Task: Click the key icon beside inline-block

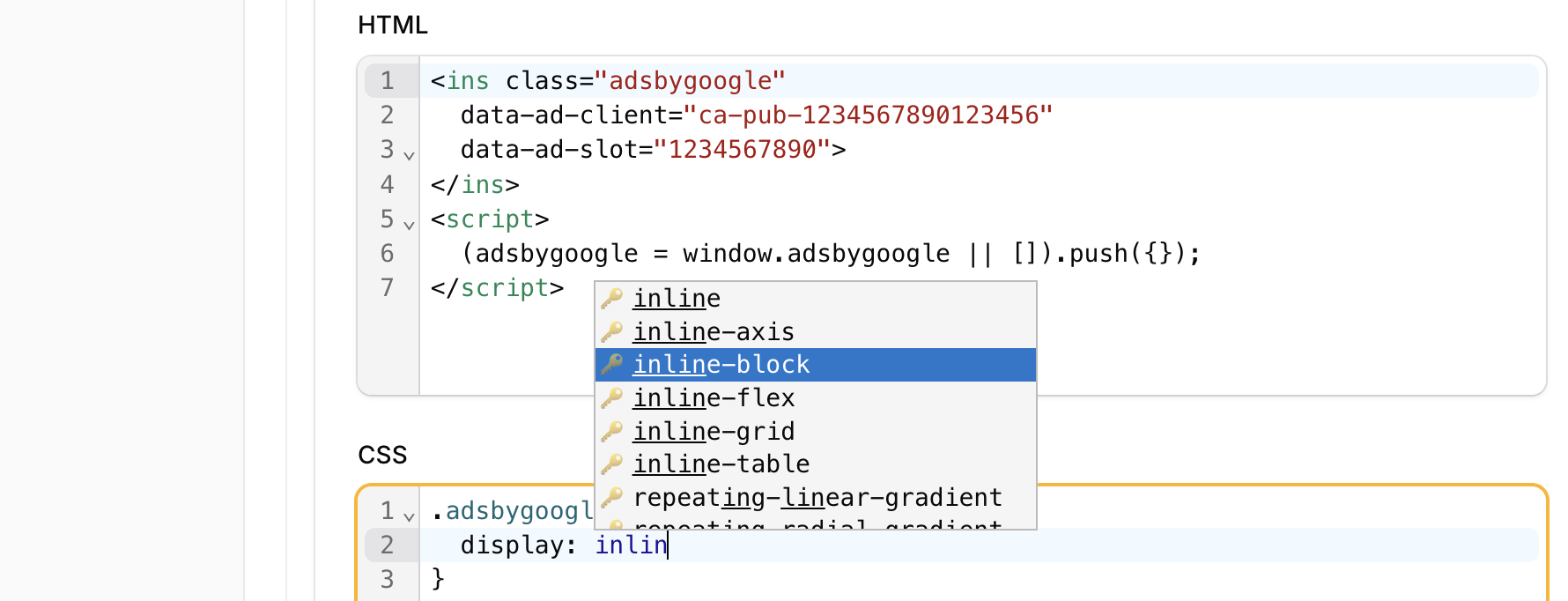Action: 612,365
